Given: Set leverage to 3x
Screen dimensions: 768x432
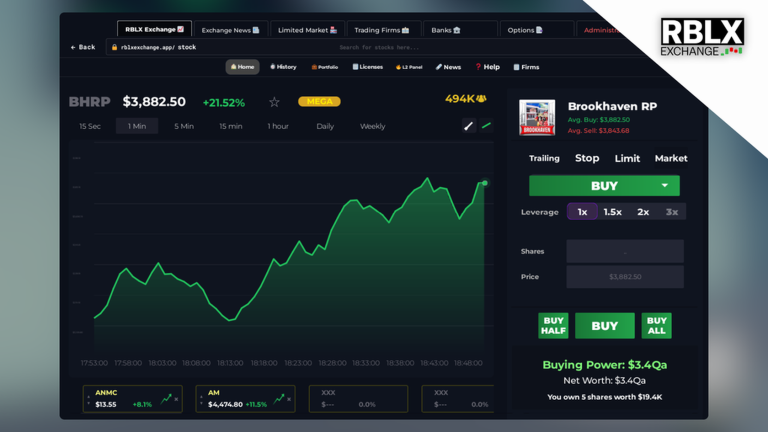Looking at the screenshot, I should 672,212.
